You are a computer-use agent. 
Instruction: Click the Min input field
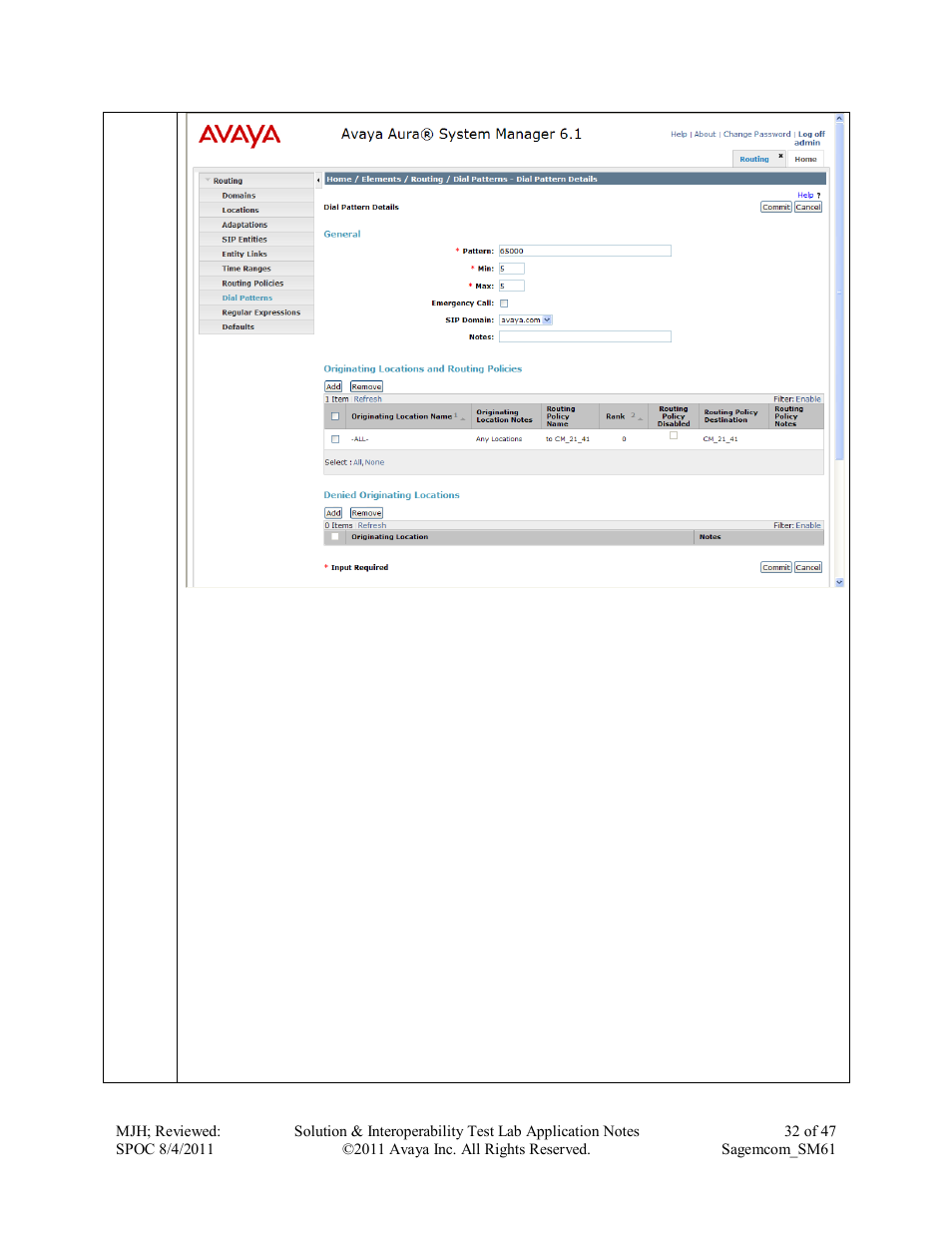tap(512, 269)
